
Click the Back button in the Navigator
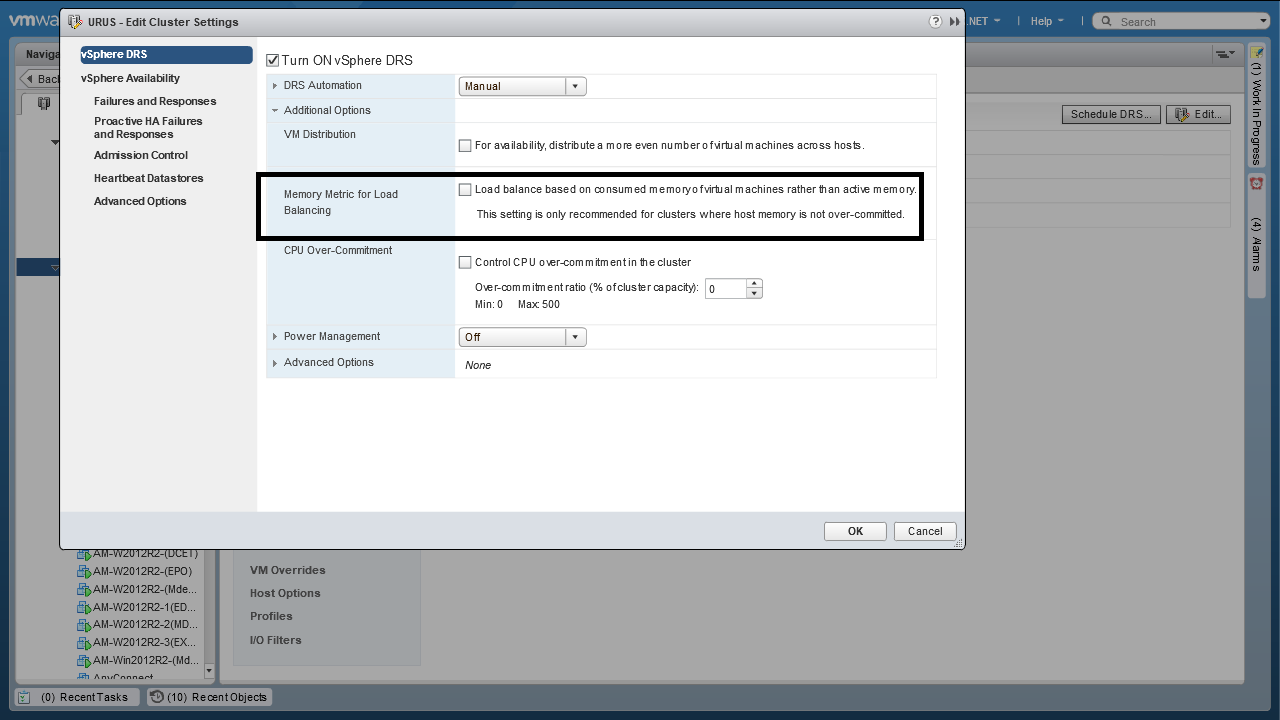41,79
